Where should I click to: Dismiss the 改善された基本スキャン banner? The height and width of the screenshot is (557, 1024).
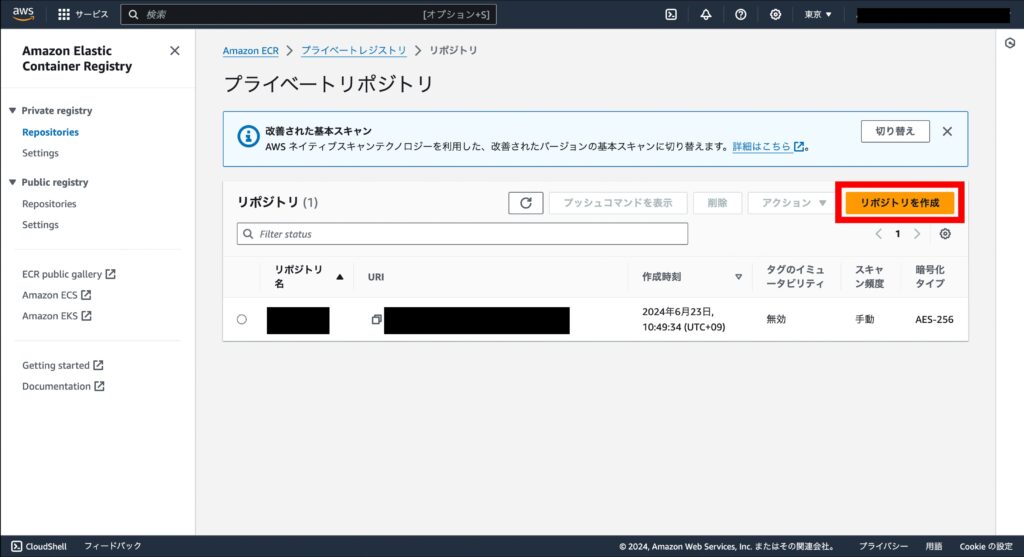(947, 131)
